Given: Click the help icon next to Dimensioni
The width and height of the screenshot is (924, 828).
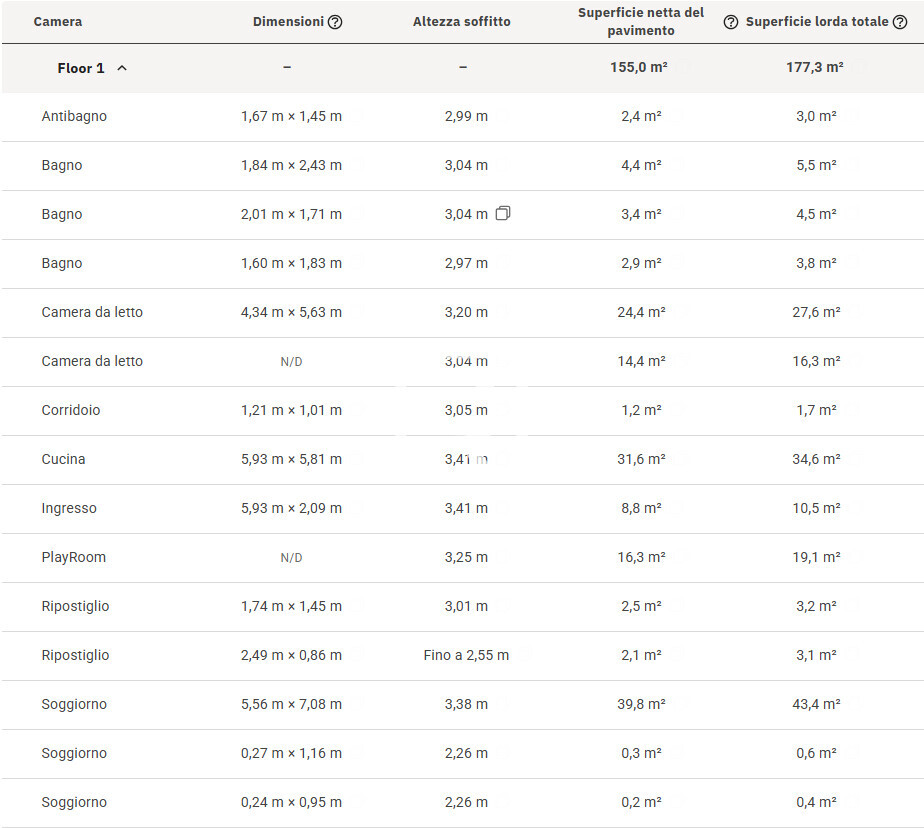Looking at the screenshot, I should 335,22.
